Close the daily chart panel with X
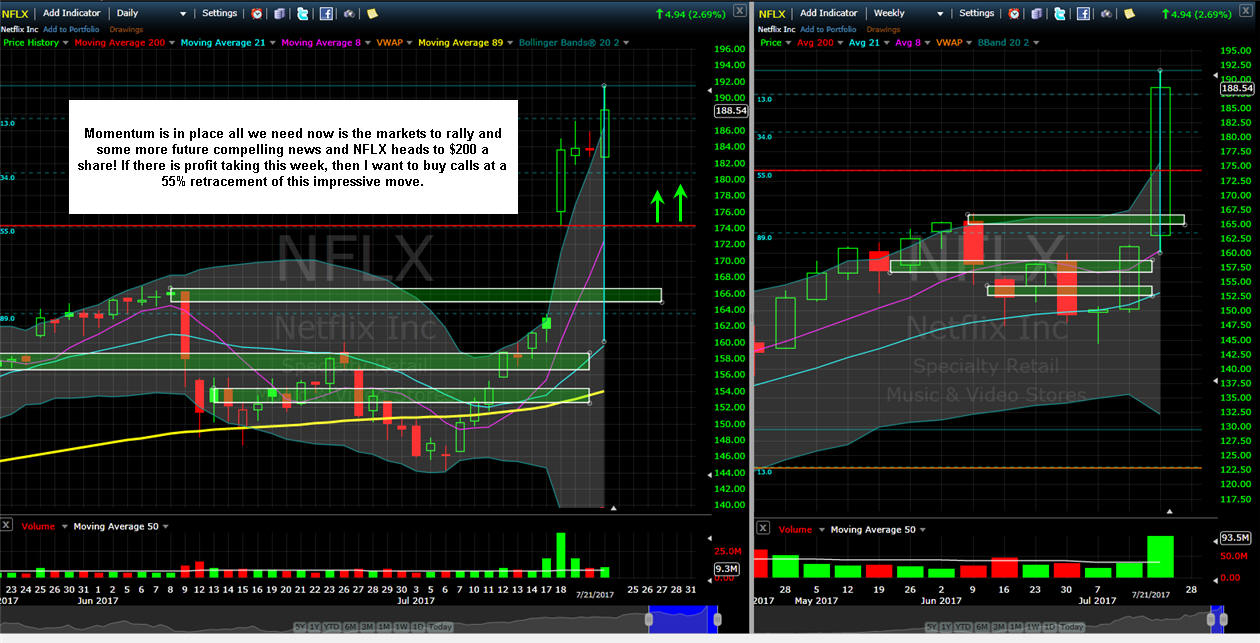This screenshot has width=1260, height=643. 738,11
